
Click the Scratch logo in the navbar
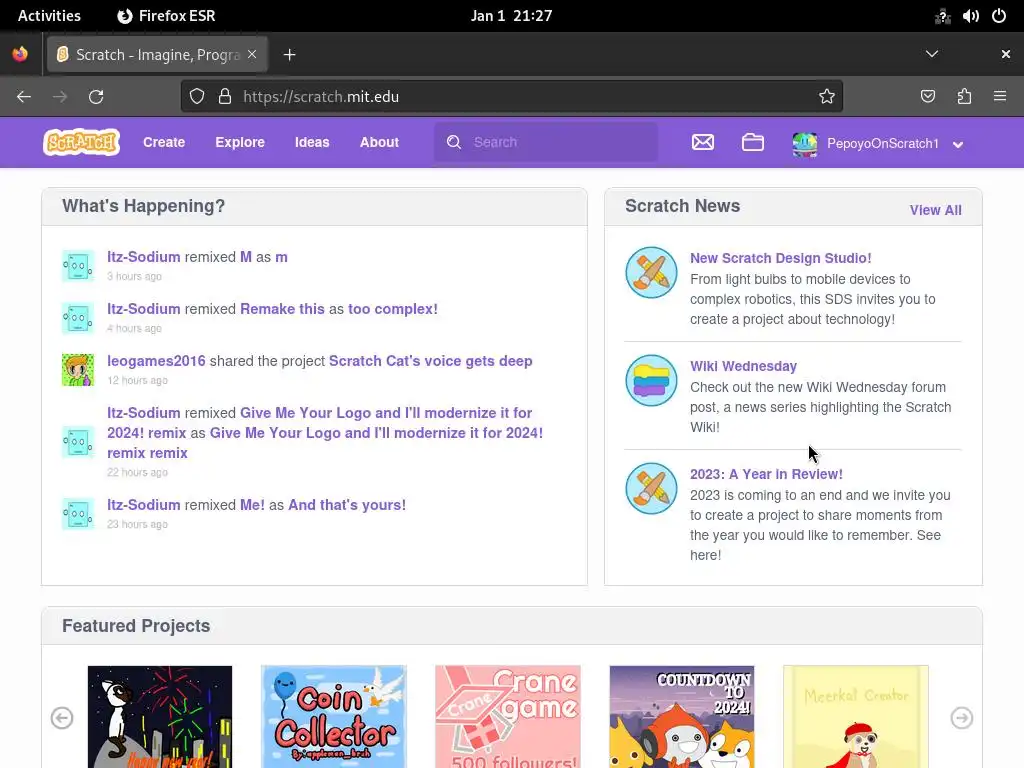(x=81, y=142)
